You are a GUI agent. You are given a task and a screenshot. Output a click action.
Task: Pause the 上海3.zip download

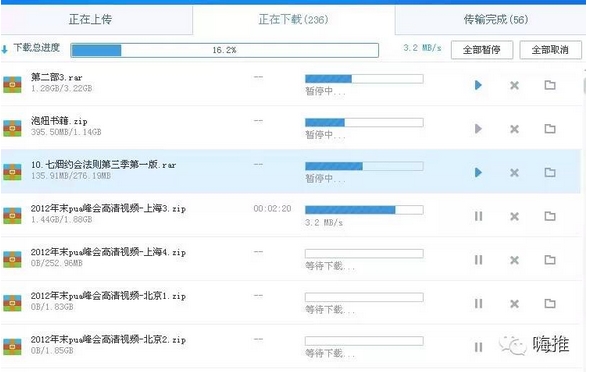(478, 216)
